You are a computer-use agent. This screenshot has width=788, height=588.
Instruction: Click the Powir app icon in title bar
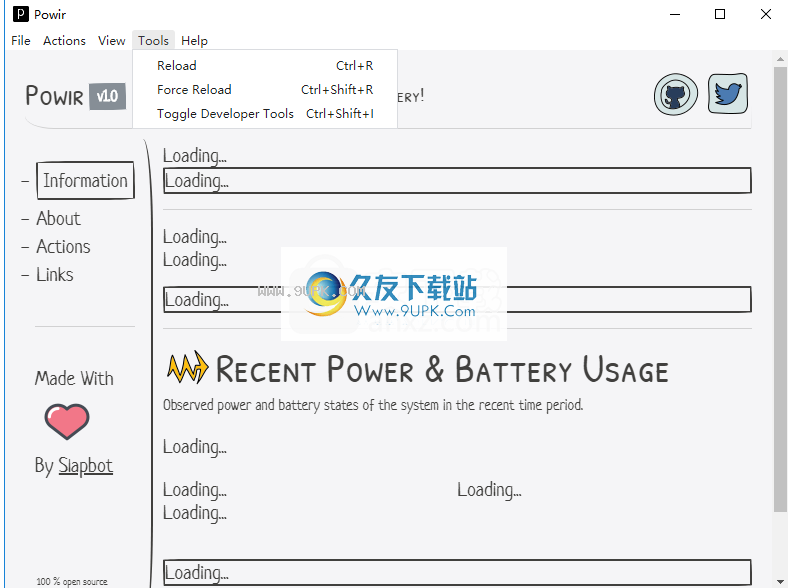(21, 14)
